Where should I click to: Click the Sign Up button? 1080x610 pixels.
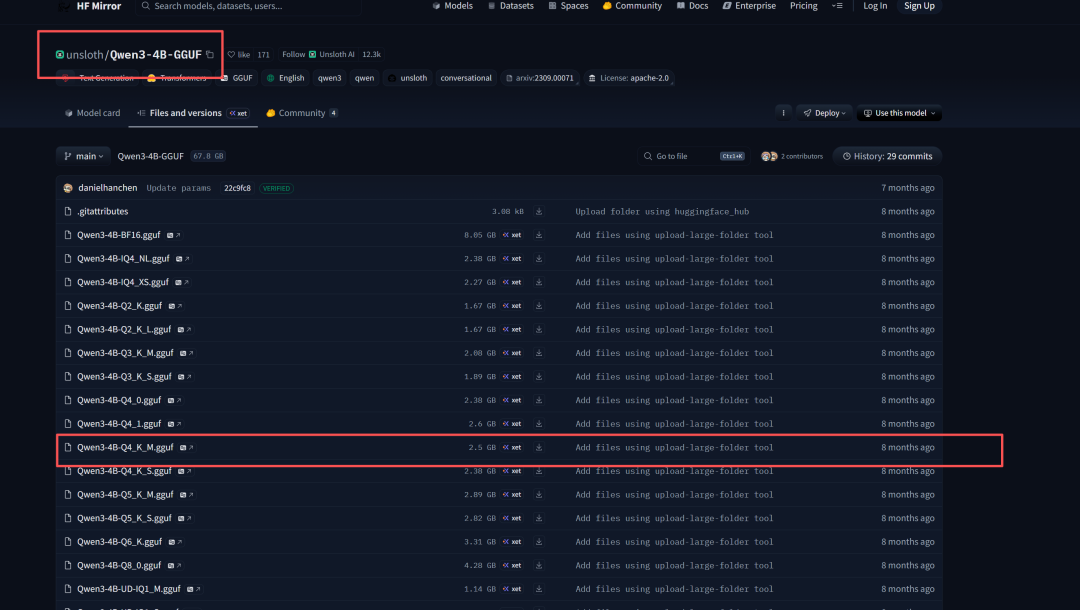point(919,6)
